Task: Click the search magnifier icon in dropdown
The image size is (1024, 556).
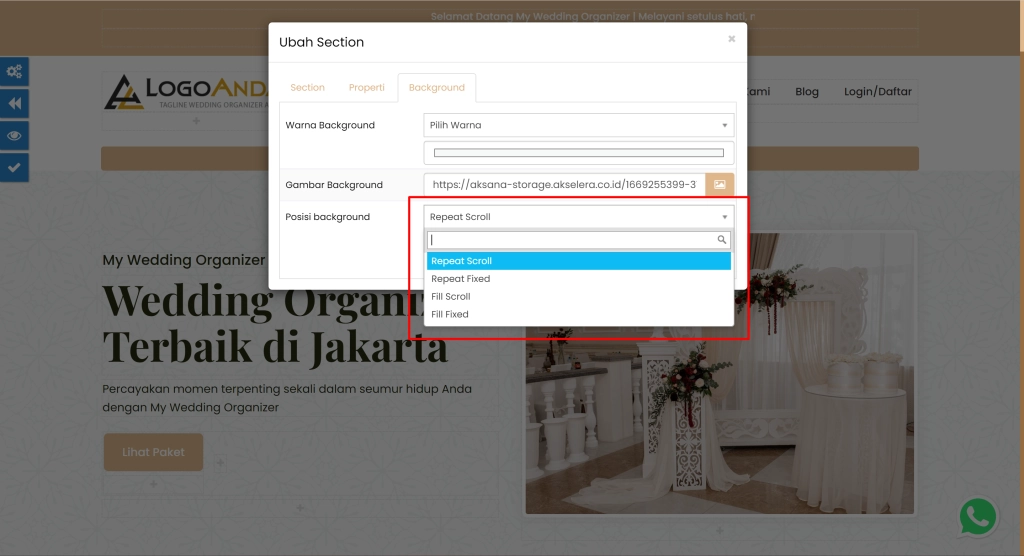Action: pyautogui.click(x=722, y=241)
